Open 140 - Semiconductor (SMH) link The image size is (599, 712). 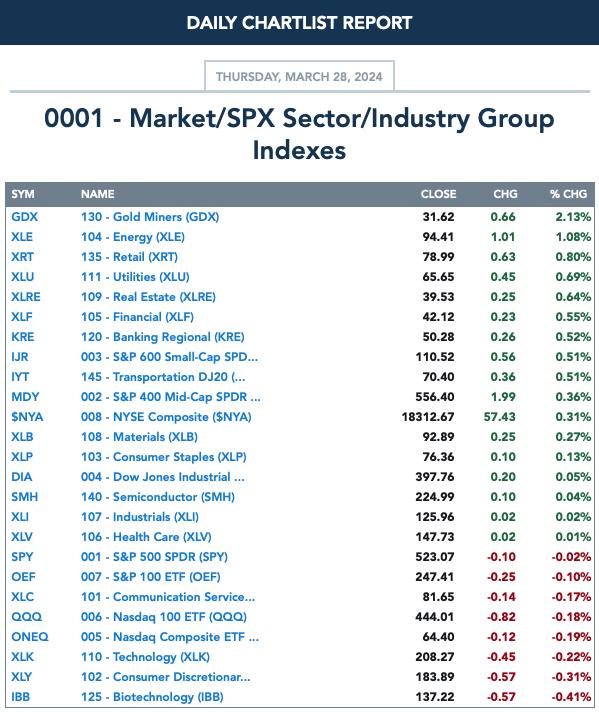point(158,496)
